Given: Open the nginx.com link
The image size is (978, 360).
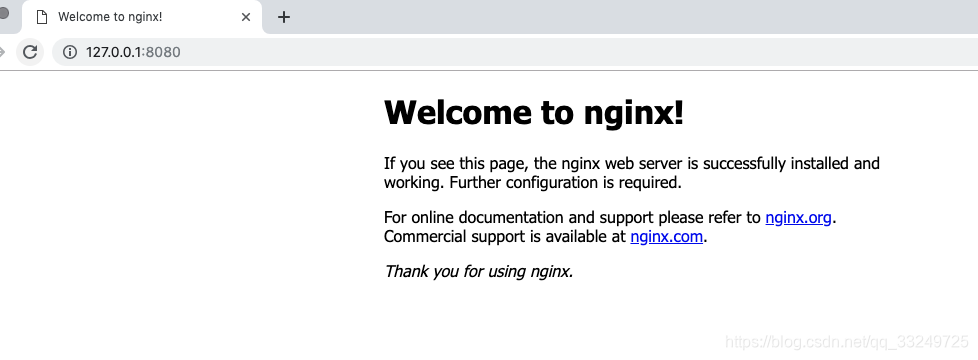Looking at the screenshot, I should (667, 237).
